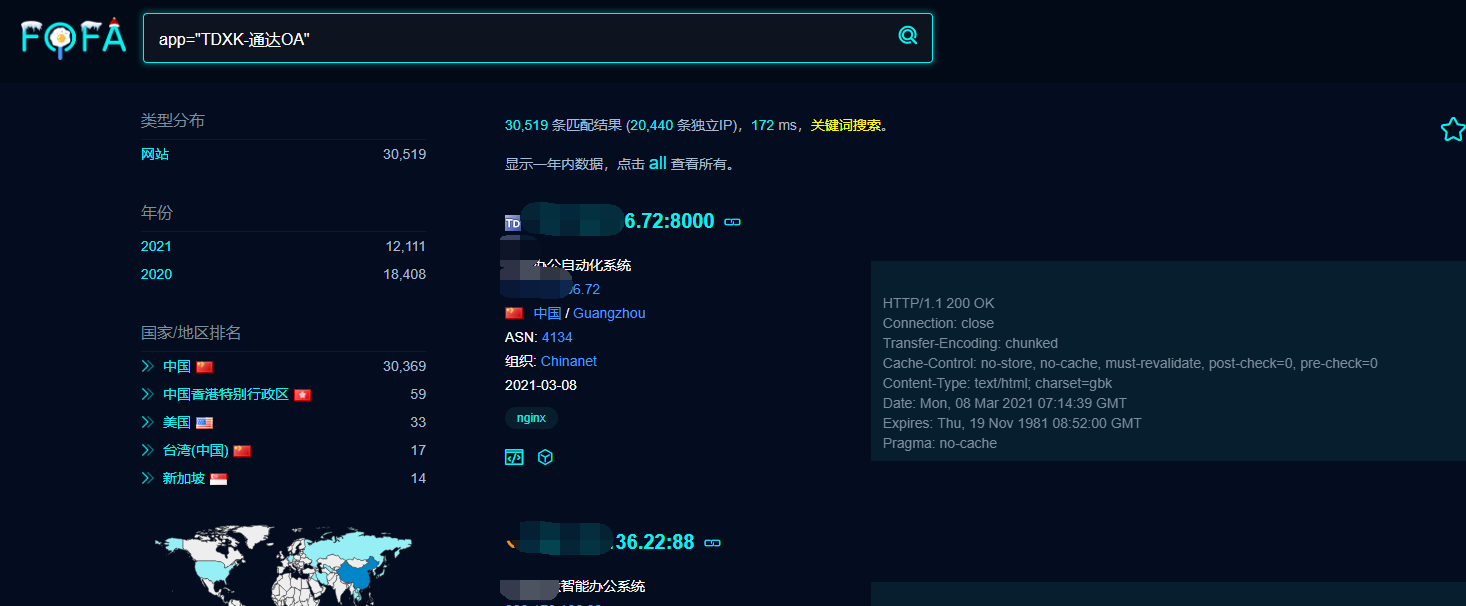Click the 类型分布 heading
The height and width of the screenshot is (606, 1466).
pos(173,120)
